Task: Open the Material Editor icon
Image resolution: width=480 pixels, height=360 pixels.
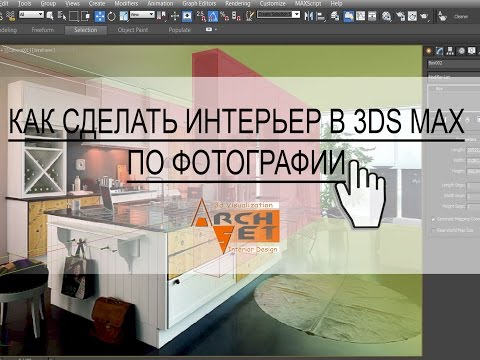Action: point(387,16)
